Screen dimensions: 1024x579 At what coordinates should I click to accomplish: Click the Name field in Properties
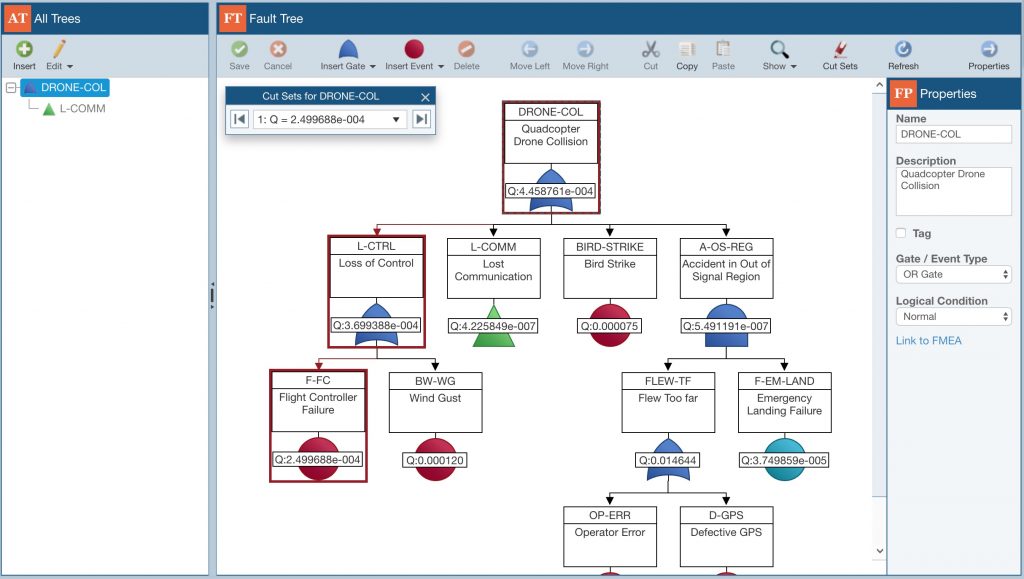pyautogui.click(x=953, y=134)
